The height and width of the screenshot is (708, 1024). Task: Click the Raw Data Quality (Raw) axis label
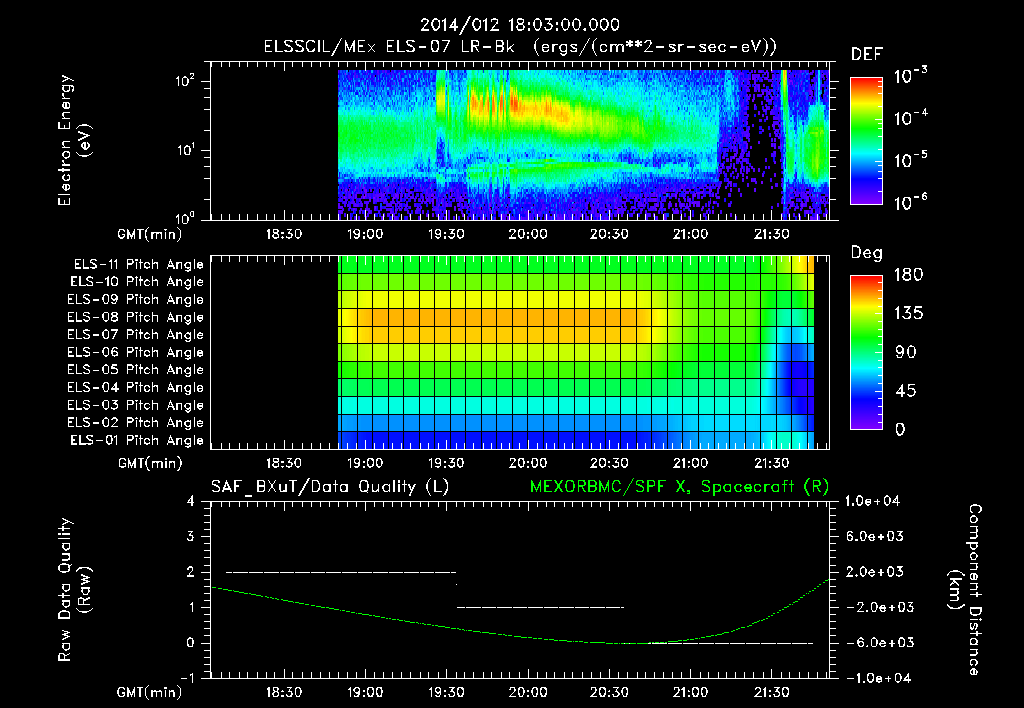[74, 590]
